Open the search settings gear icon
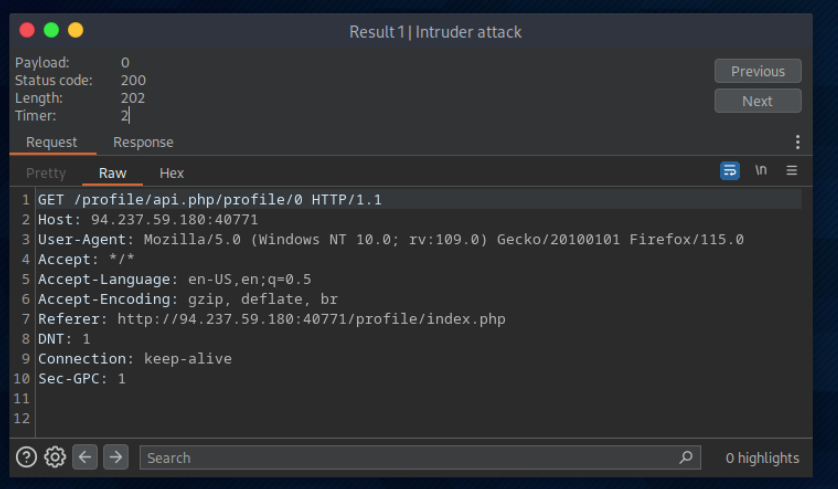The image size is (838, 489). 55,457
